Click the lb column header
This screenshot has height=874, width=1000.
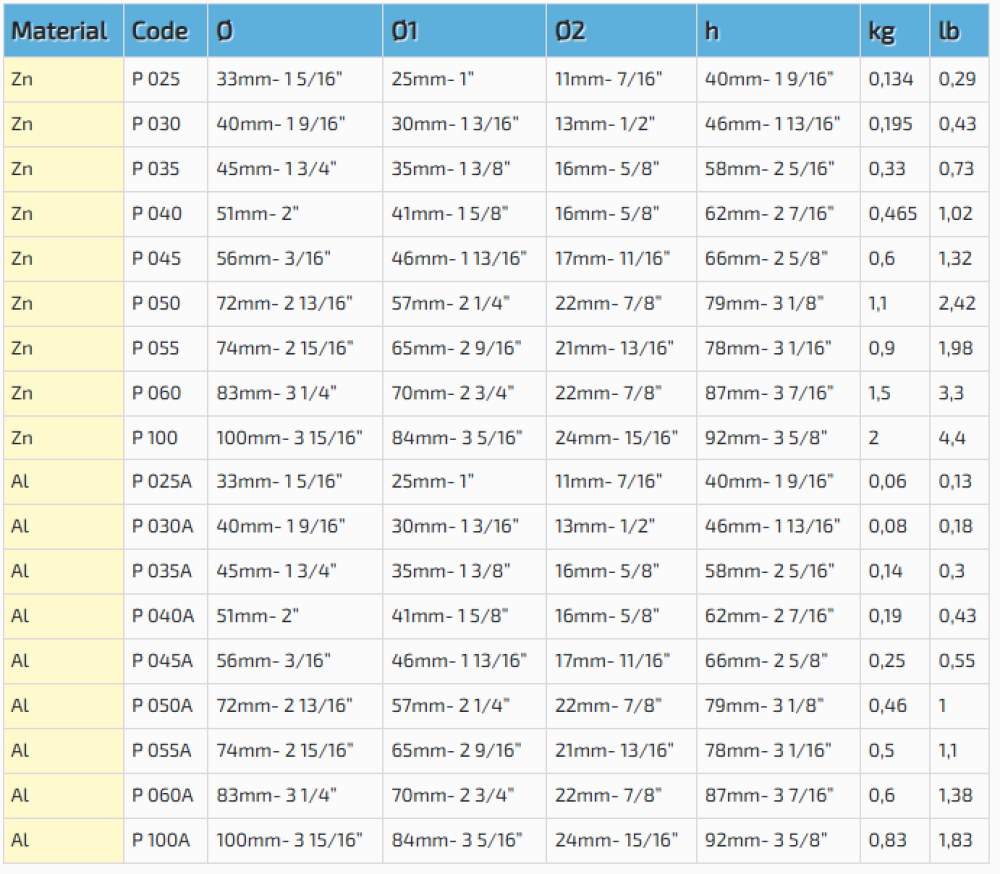click(x=949, y=31)
